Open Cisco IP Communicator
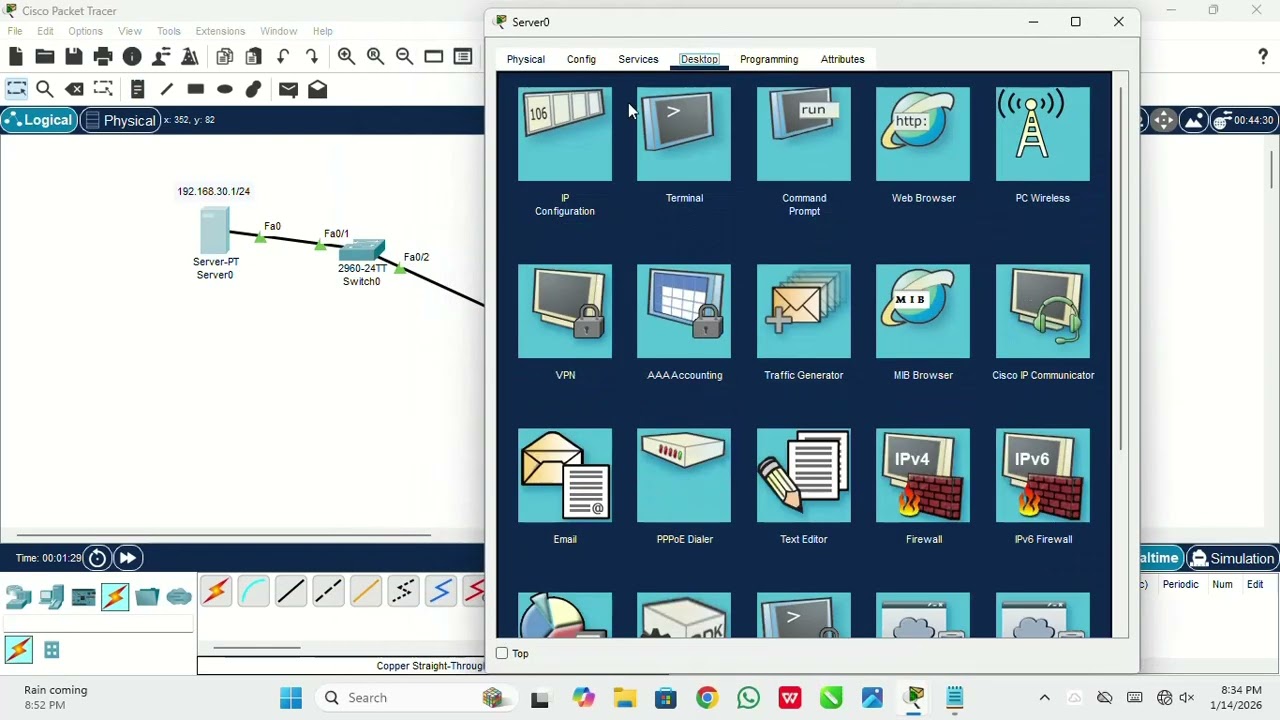This screenshot has width=1280, height=720. (1043, 311)
